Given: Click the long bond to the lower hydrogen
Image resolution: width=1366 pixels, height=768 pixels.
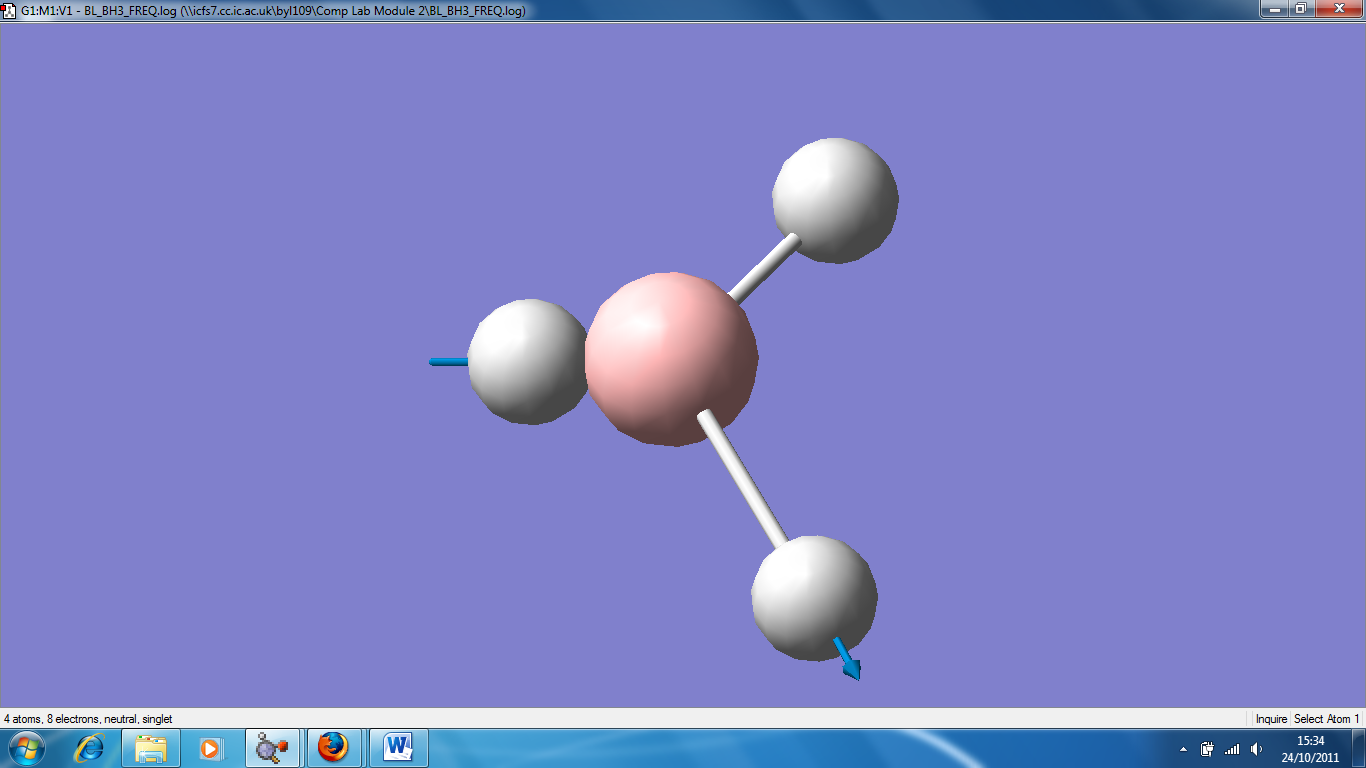Looking at the screenshot, I should (x=743, y=479).
